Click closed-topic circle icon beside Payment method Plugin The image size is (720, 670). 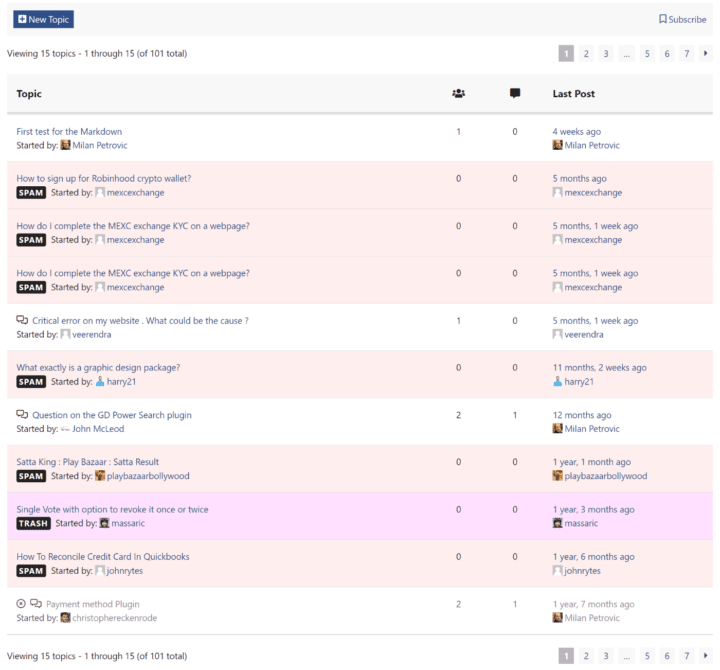click(21, 603)
